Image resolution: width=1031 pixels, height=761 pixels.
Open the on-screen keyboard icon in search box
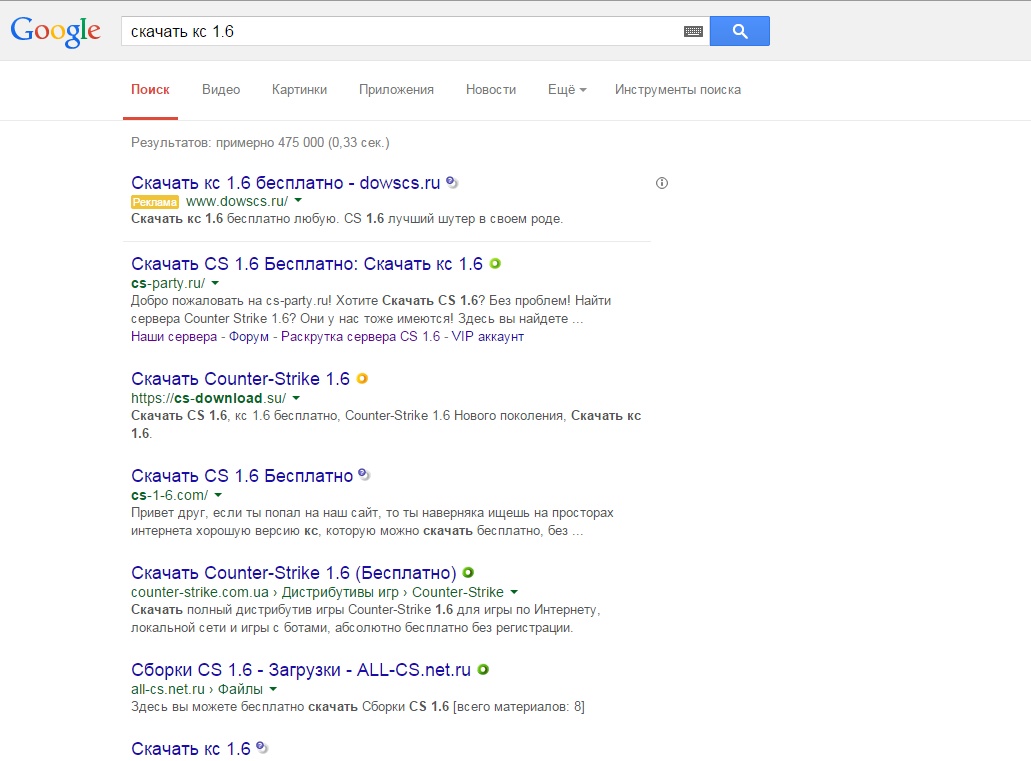click(693, 32)
